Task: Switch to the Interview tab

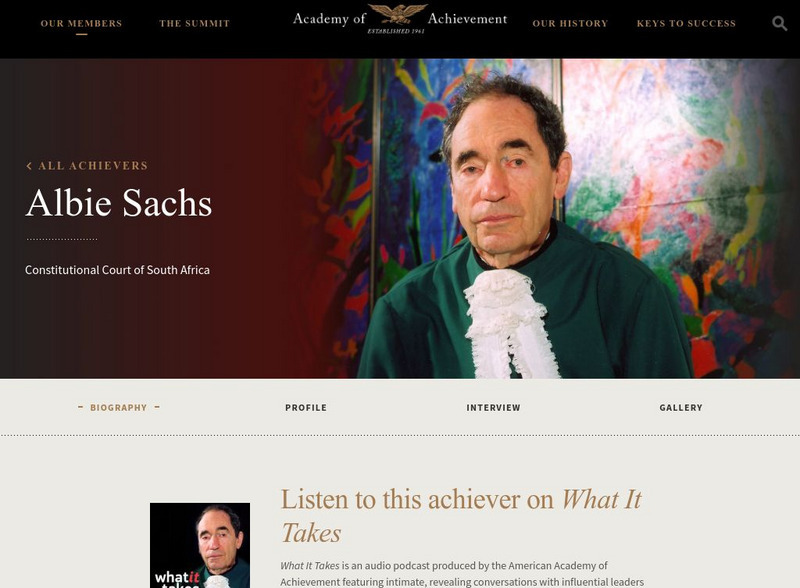Action: pyautogui.click(x=493, y=407)
